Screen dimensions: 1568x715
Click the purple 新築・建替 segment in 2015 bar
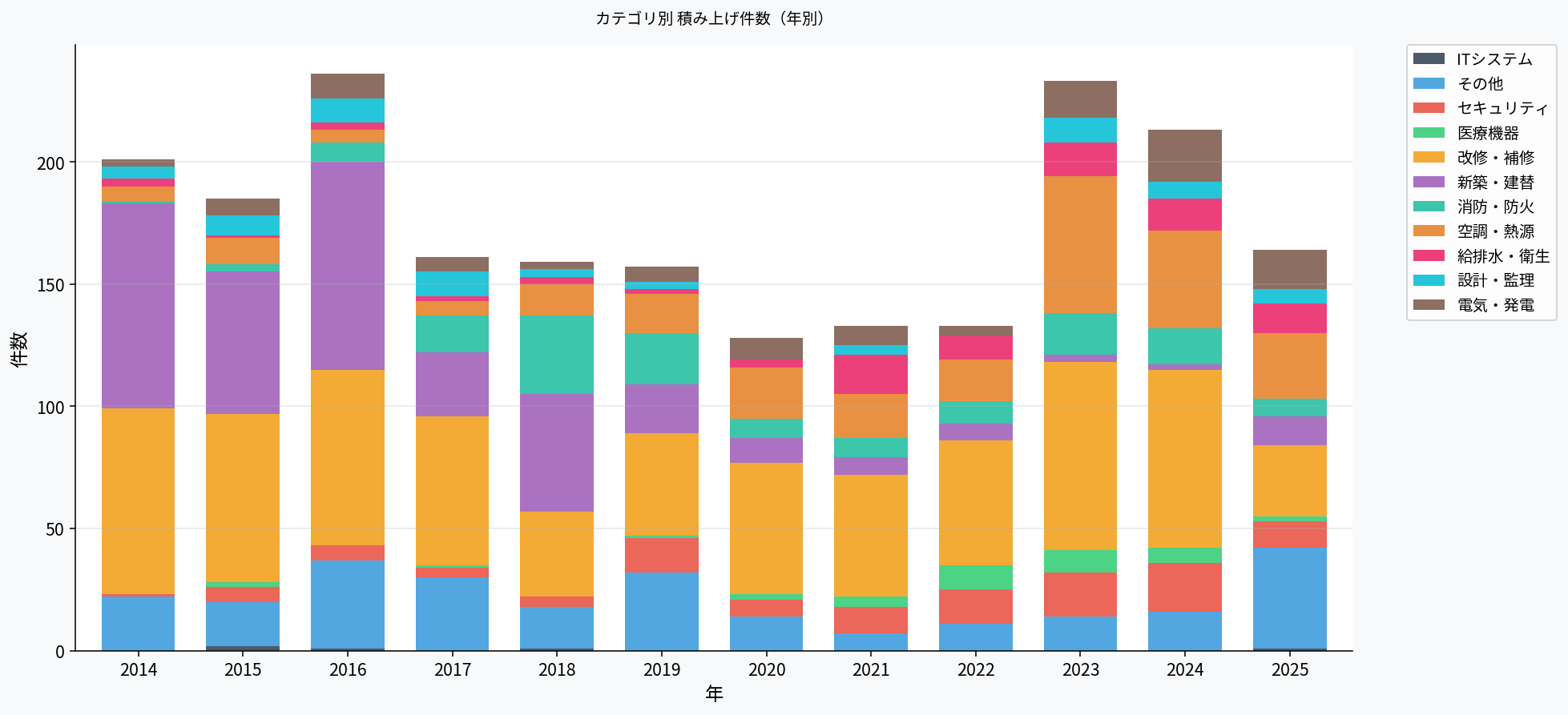[x=243, y=343]
